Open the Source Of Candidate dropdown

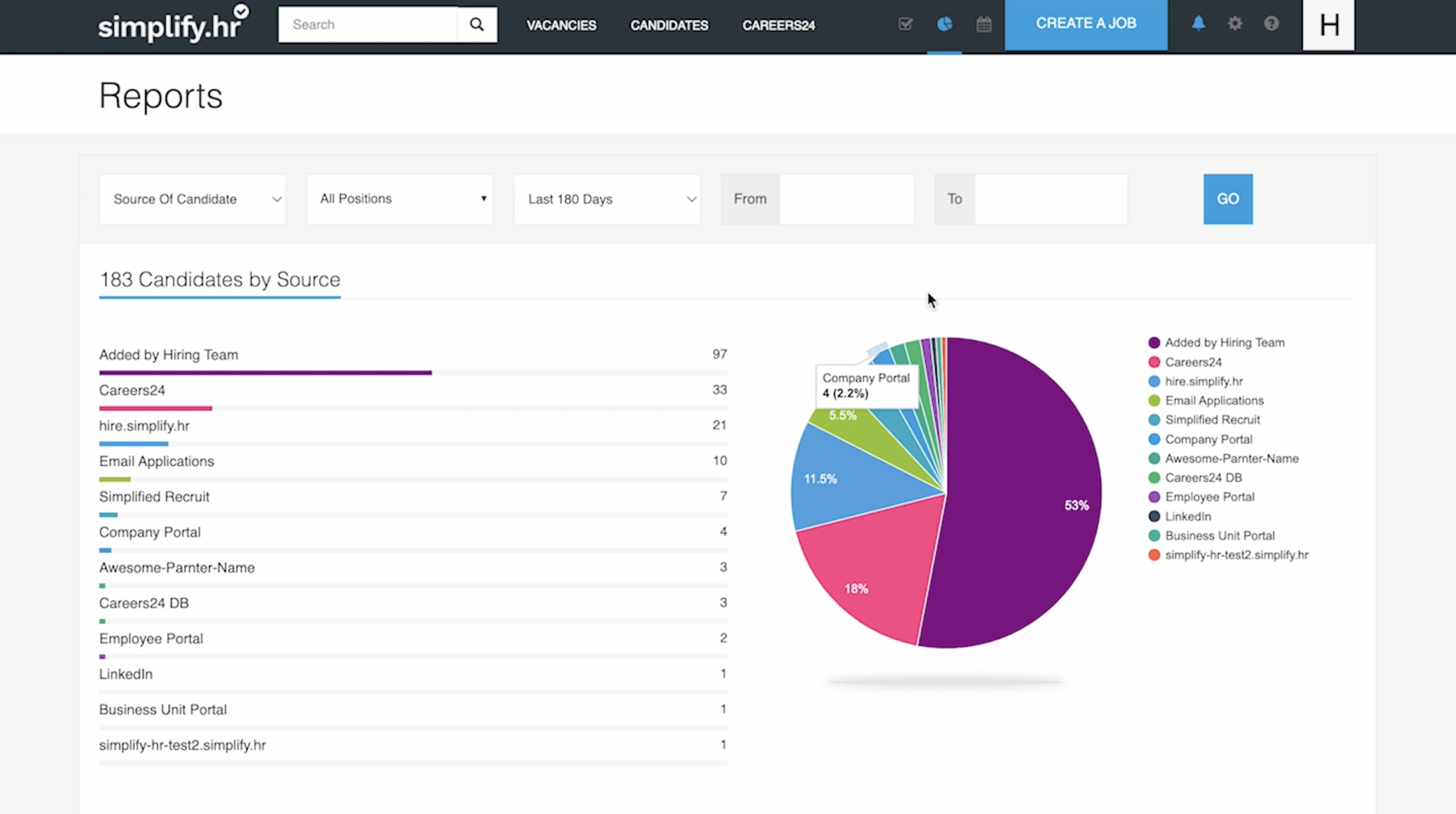point(192,199)
